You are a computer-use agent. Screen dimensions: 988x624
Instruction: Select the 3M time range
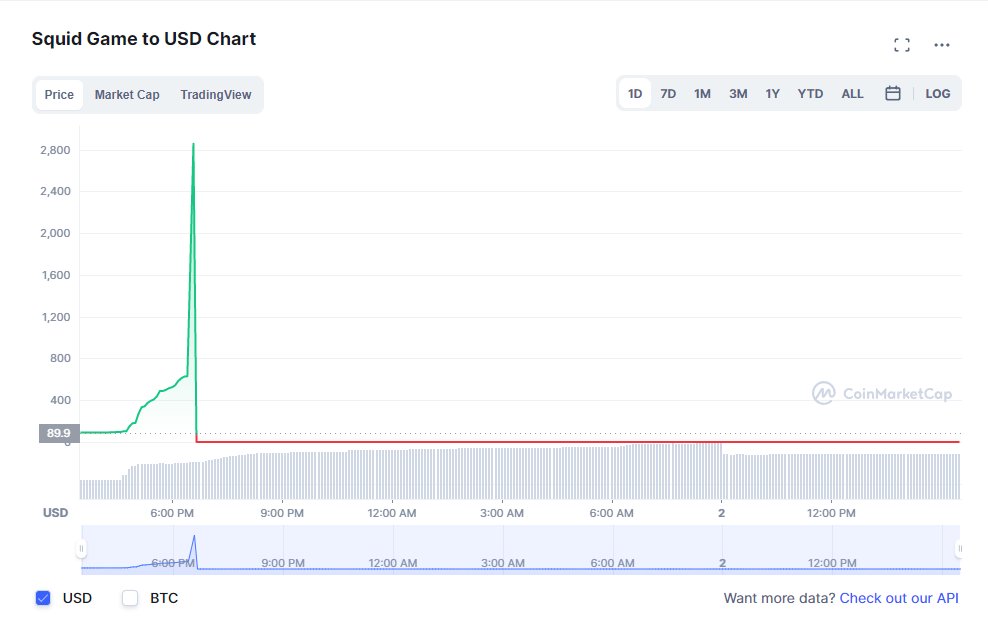pos(738,94)
